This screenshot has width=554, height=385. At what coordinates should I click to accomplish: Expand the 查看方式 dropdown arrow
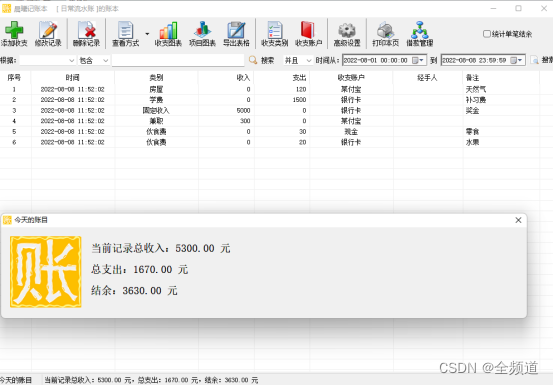pos(147,34)
